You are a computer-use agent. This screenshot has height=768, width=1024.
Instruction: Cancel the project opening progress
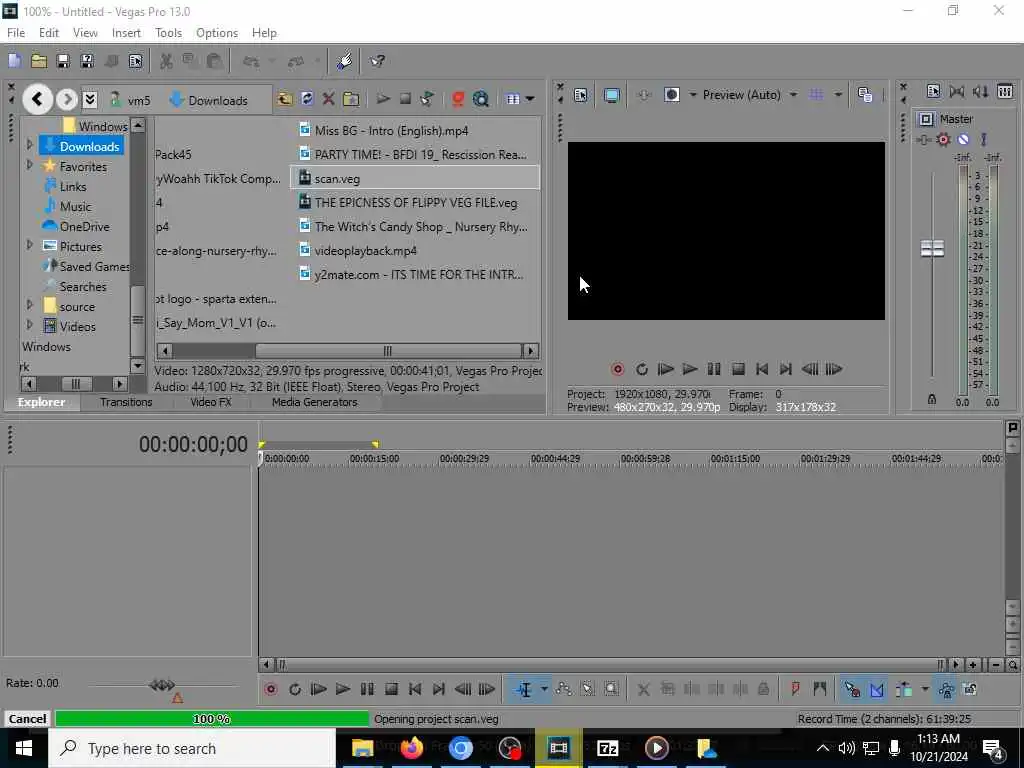point(27,719)
